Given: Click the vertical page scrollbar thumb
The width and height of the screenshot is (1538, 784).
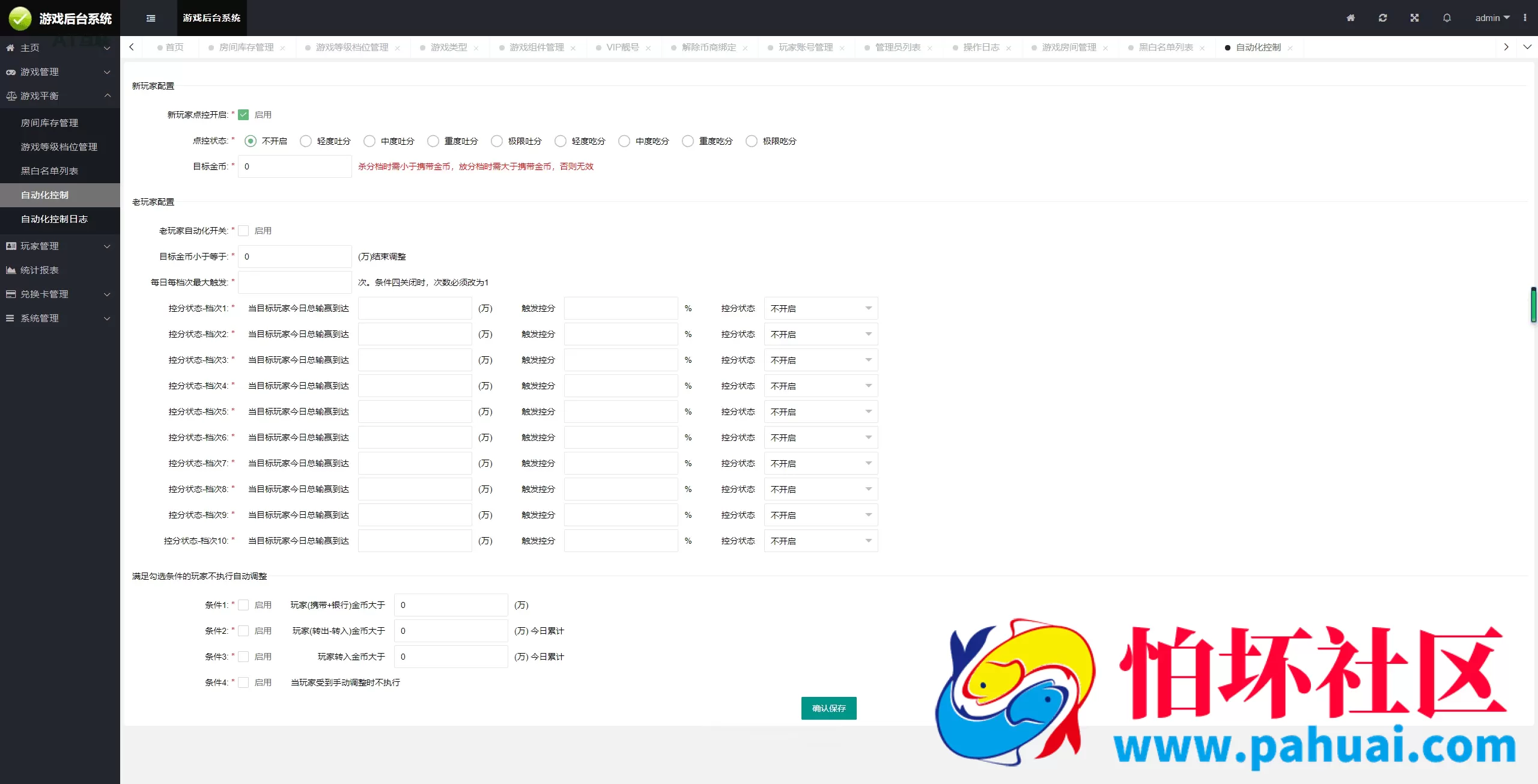Looking at the screenshot, I should click(1533, 305).
